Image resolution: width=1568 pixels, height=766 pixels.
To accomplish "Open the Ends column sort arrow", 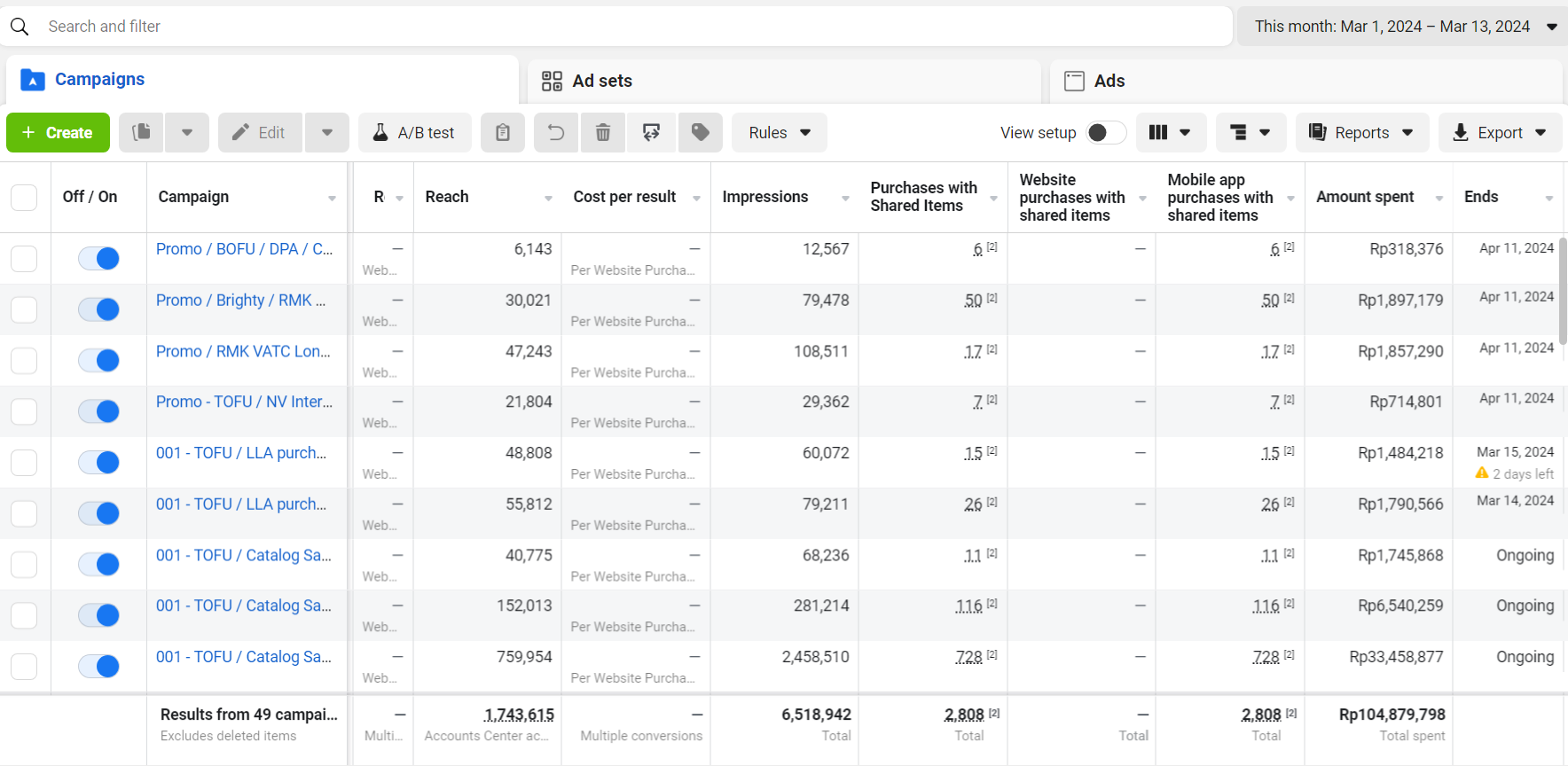I will click(x=1549, y=198).
